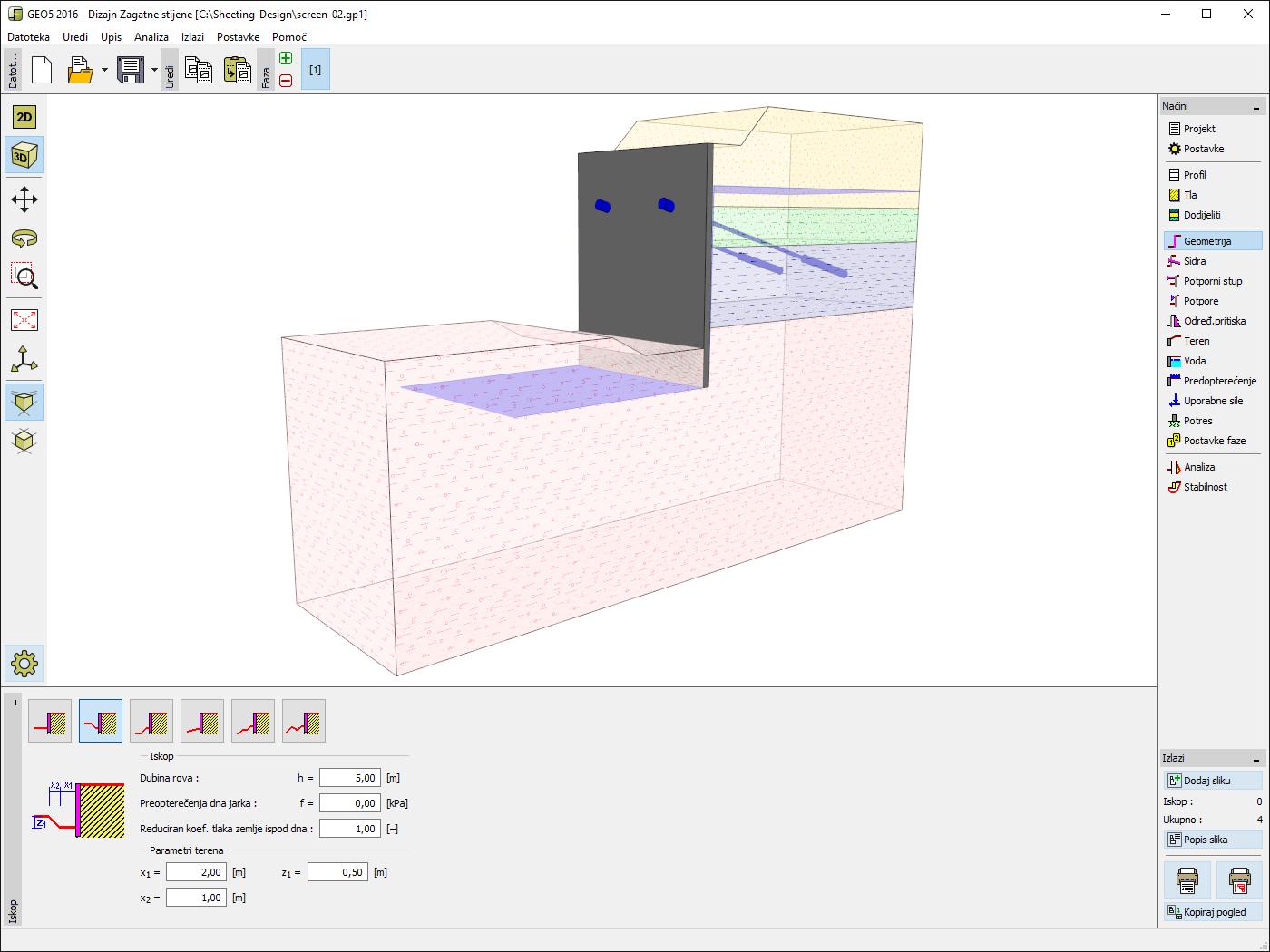Select the Sidra mode in sidebar
This screenshot has height=952, width=1270.
pos(1195,261)
